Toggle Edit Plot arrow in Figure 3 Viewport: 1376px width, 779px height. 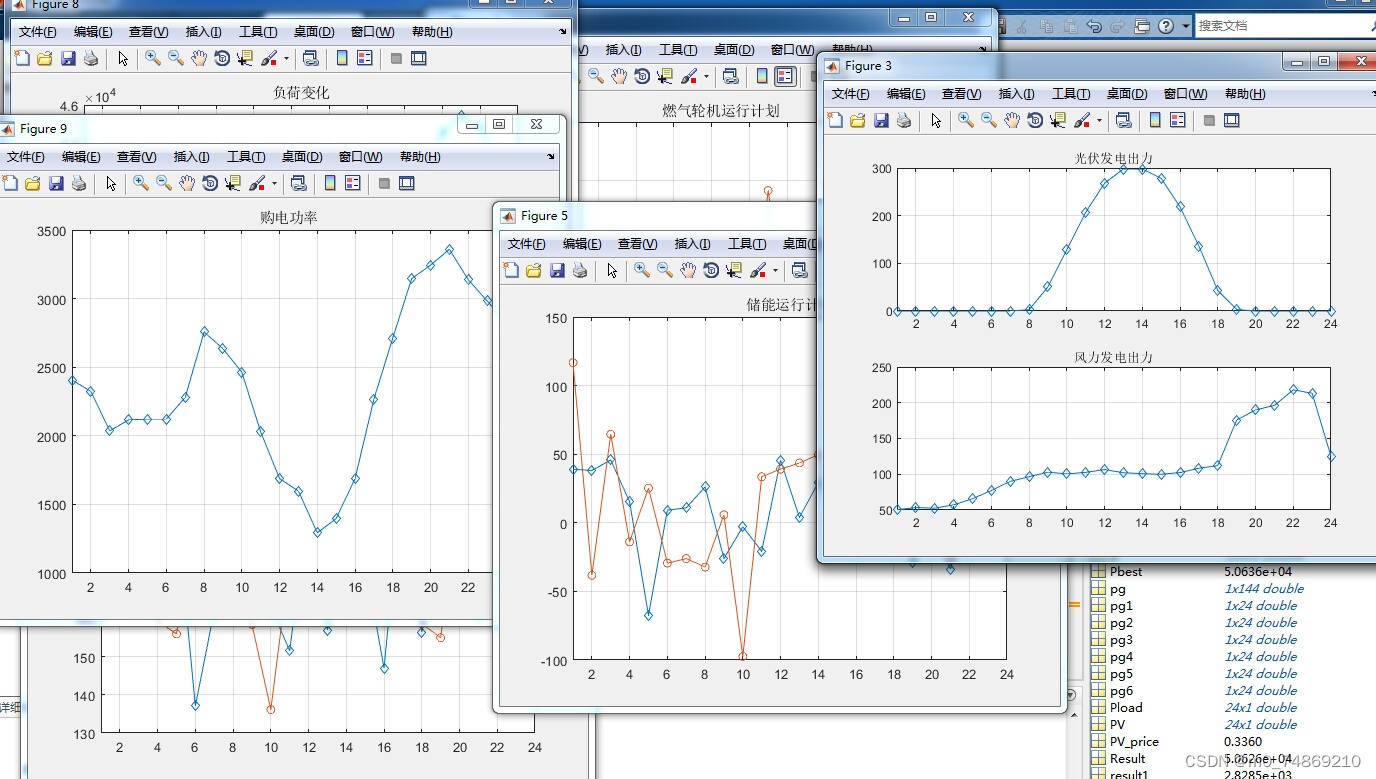pos(936,121)
